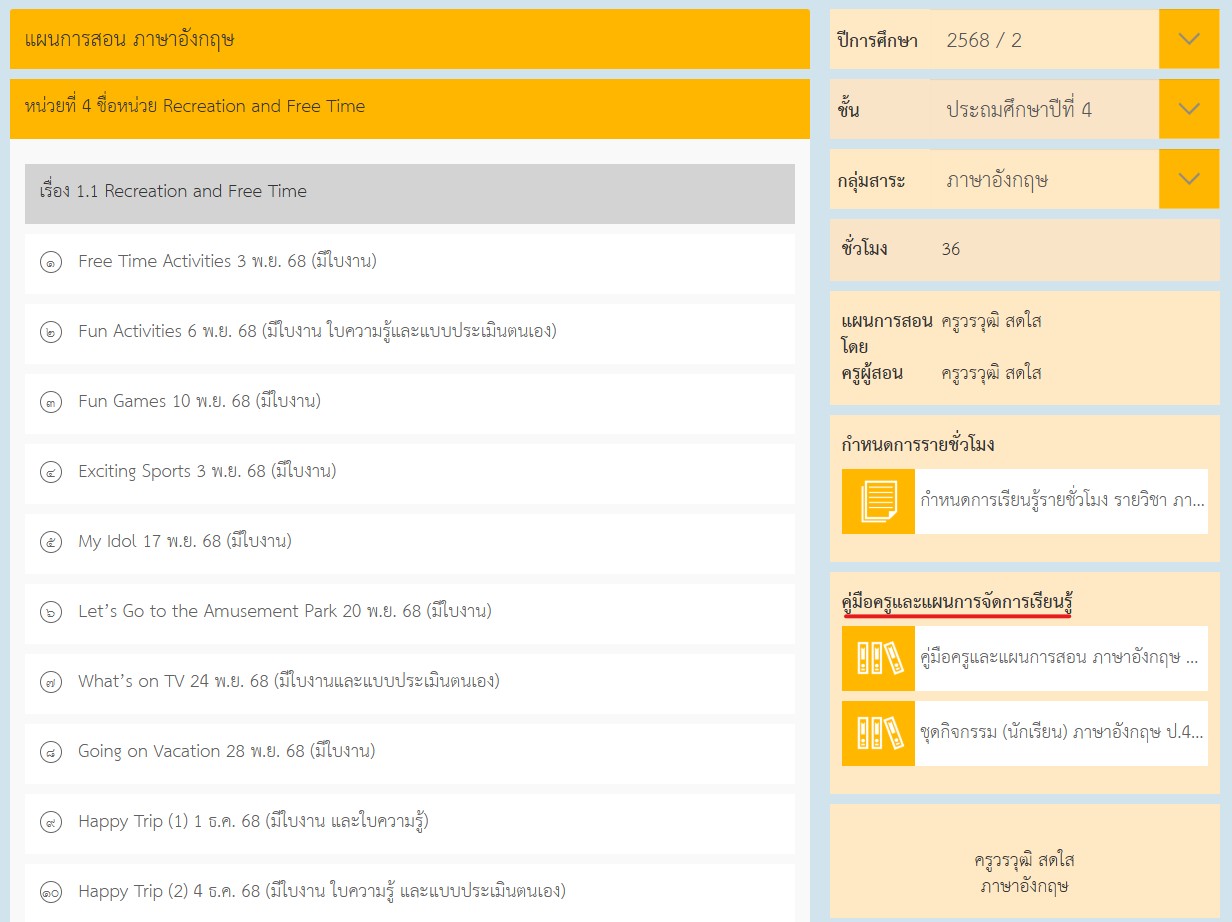The image size is (1232, 922).
Task: Open the Going on Vacation lesson
Action: click(227, 751)
